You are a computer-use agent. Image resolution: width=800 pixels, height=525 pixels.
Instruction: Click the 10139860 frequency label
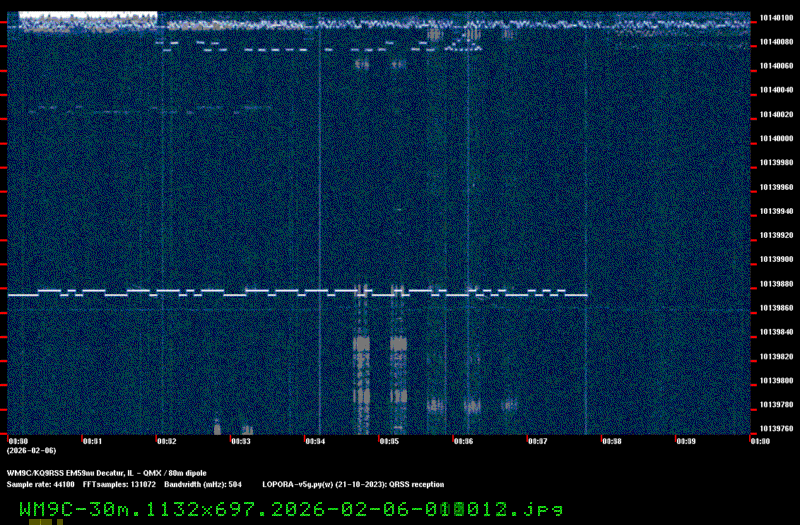(777, 308)
